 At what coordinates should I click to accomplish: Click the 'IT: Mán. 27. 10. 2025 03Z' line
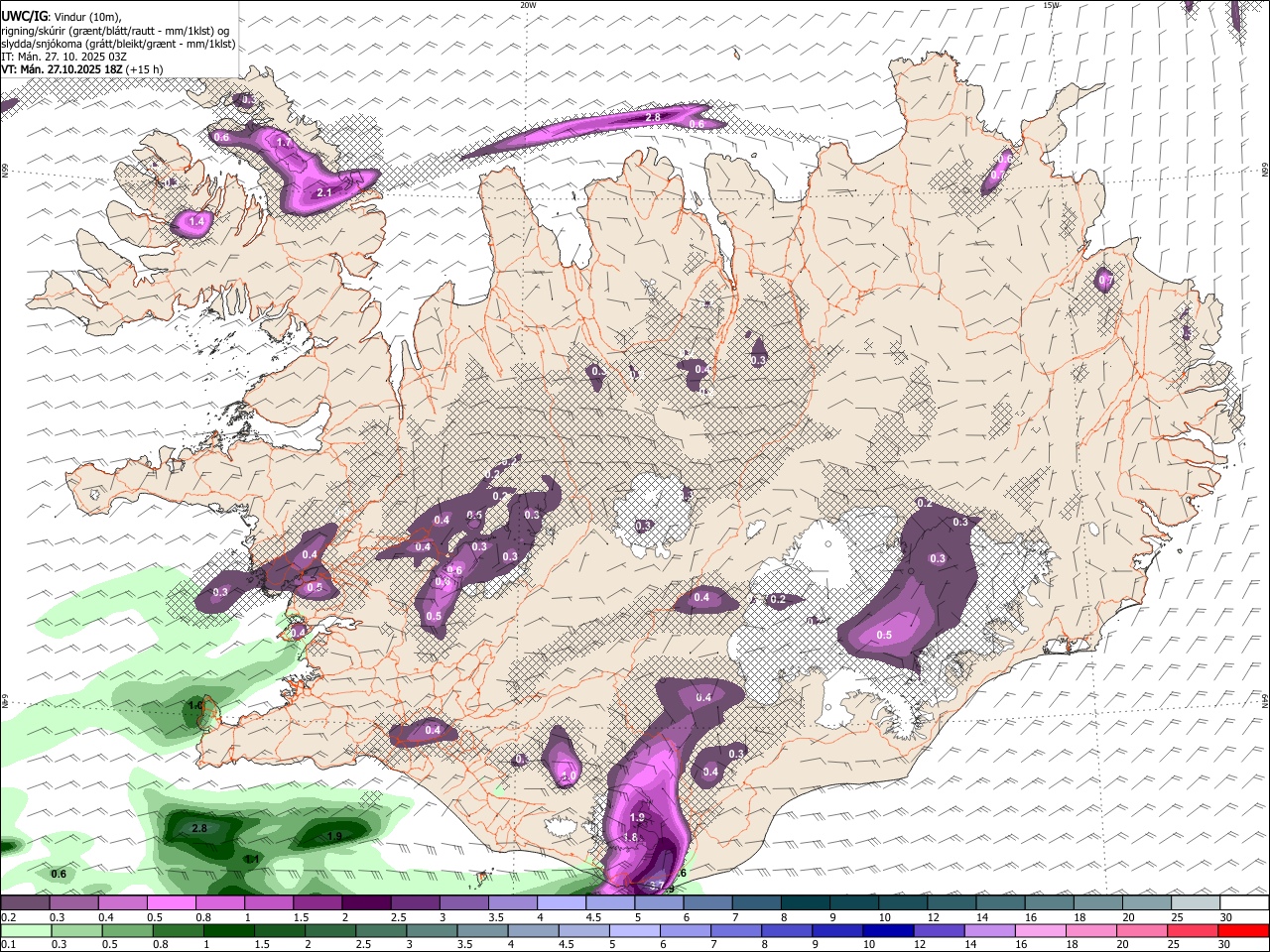pyautogui.click(x=63, y=57)
